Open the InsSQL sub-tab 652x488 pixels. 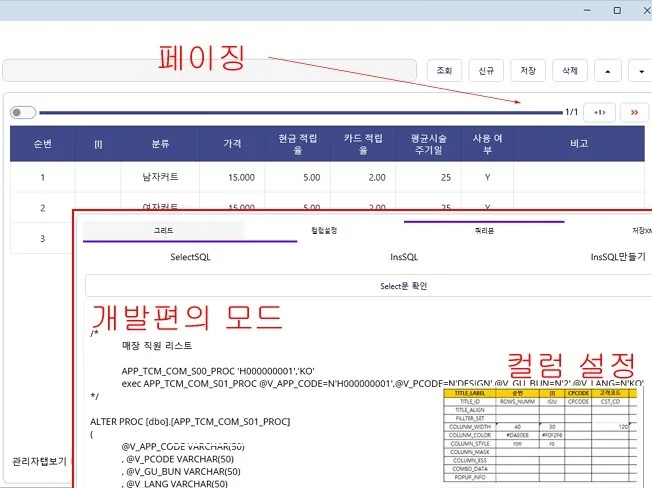[x=404, y=257]
